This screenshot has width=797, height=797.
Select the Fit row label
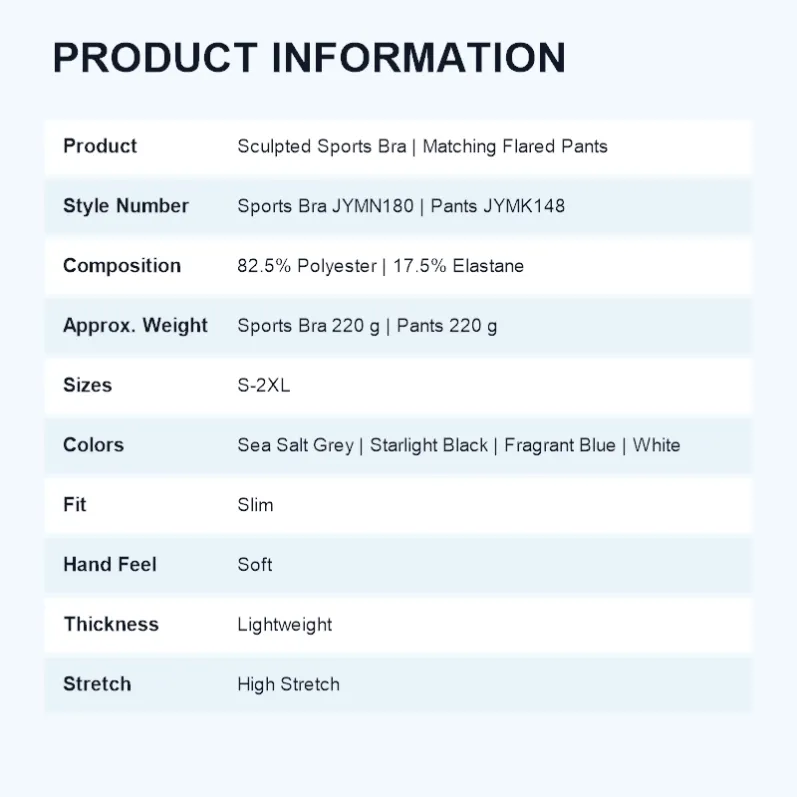click(x=75, y=505)
